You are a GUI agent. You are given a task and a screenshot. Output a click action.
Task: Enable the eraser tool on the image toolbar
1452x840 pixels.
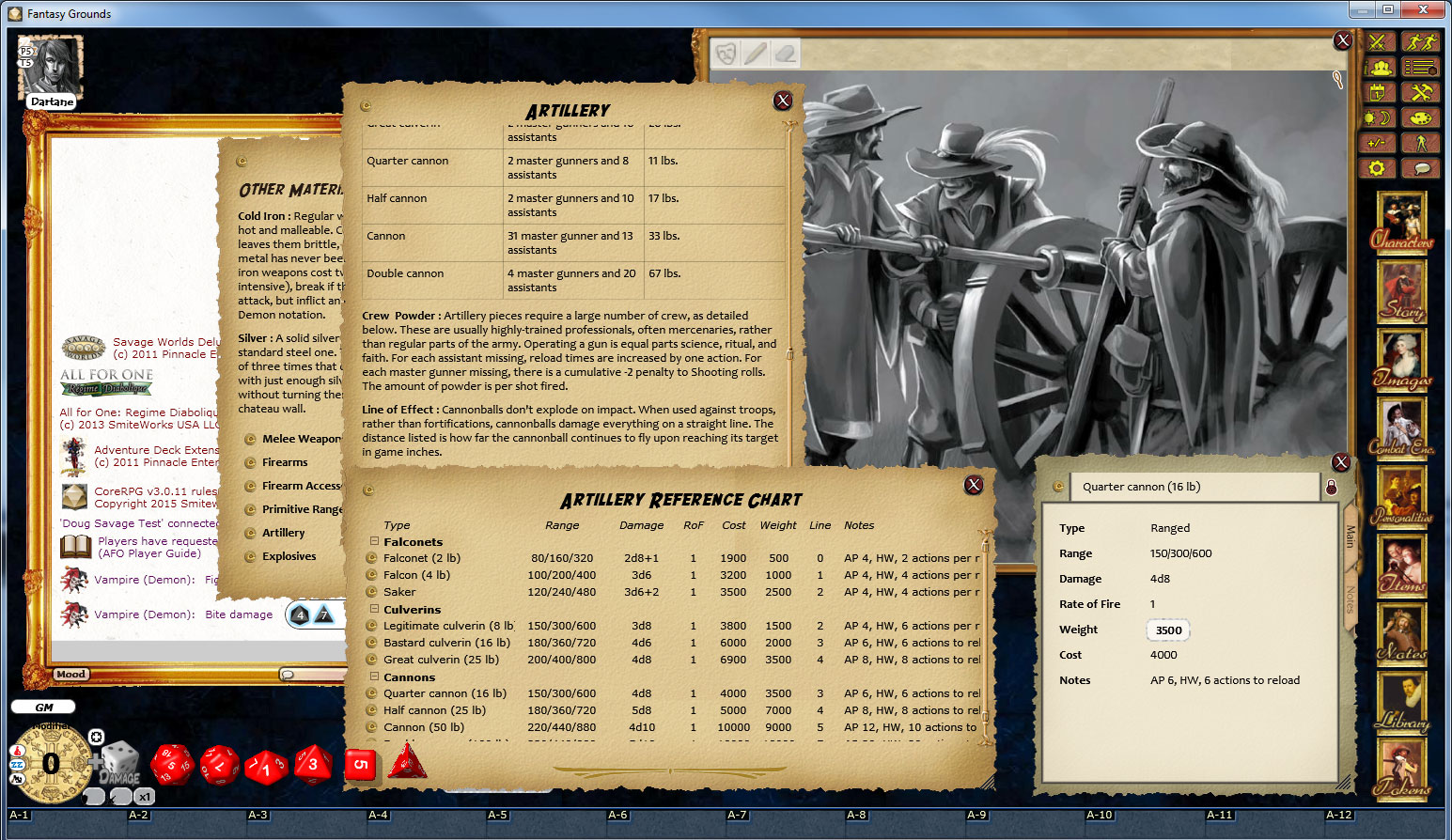(x=786, y=54)
